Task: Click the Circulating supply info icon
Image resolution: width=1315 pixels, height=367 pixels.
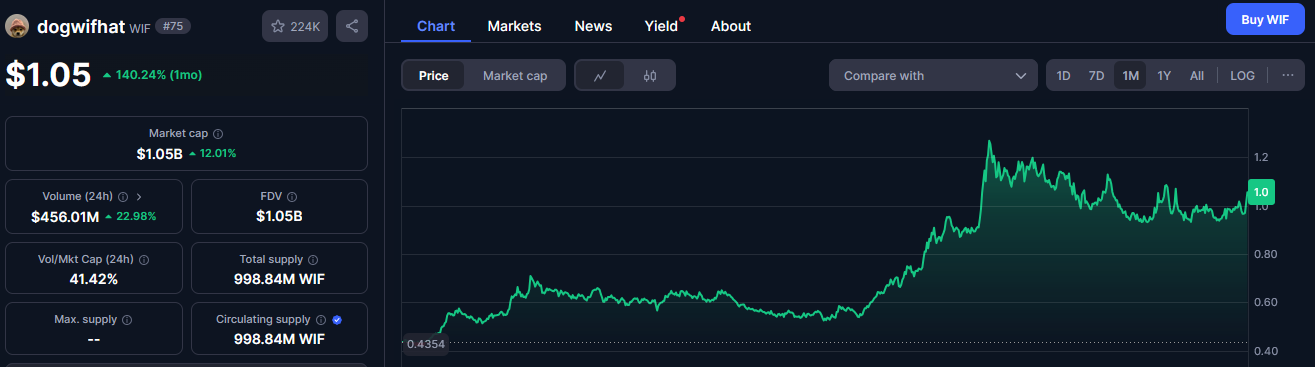Action: (x=320, y=320)
